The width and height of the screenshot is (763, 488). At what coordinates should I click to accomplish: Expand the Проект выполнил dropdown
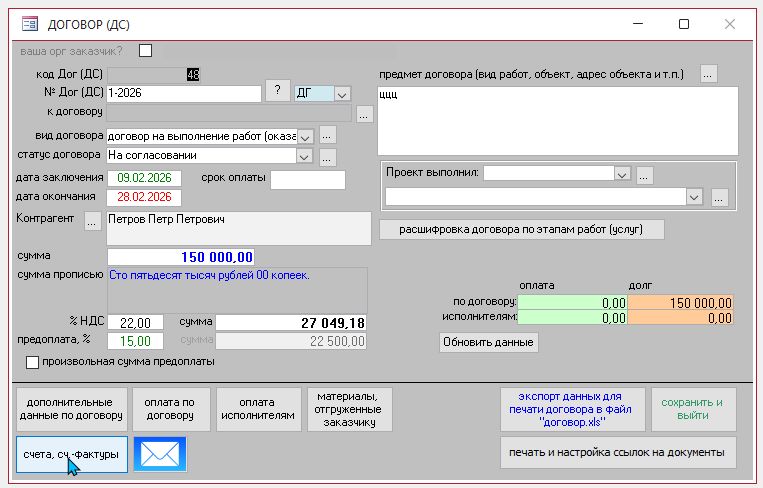pyautogui.click(x=622, y=173)
